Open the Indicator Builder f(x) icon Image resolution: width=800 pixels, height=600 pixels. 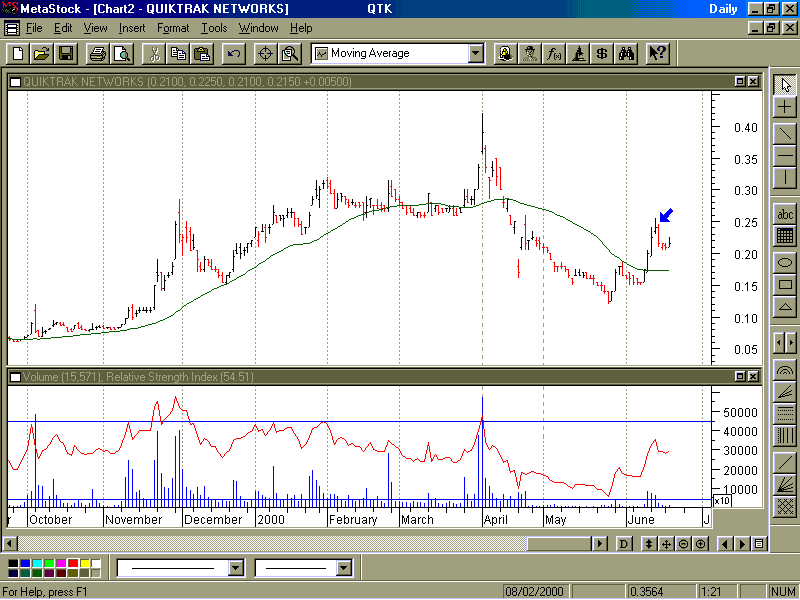pos(554,53)
